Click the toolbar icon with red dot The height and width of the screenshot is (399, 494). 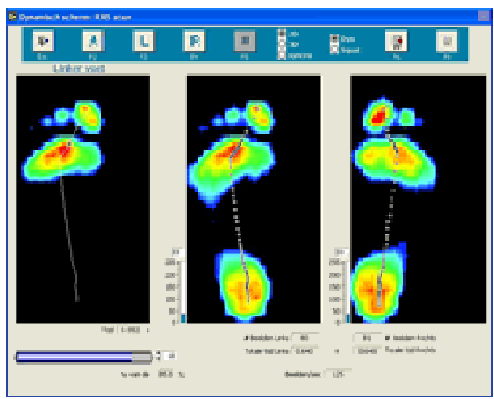click(x=396, y=41)
